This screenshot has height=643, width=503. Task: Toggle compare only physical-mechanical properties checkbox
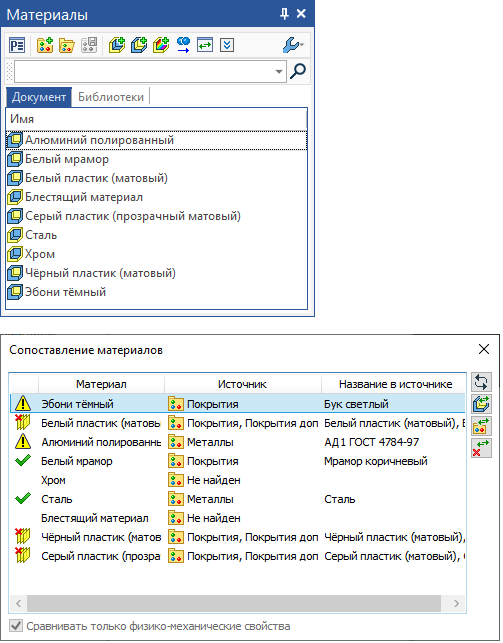pos(16,626)
